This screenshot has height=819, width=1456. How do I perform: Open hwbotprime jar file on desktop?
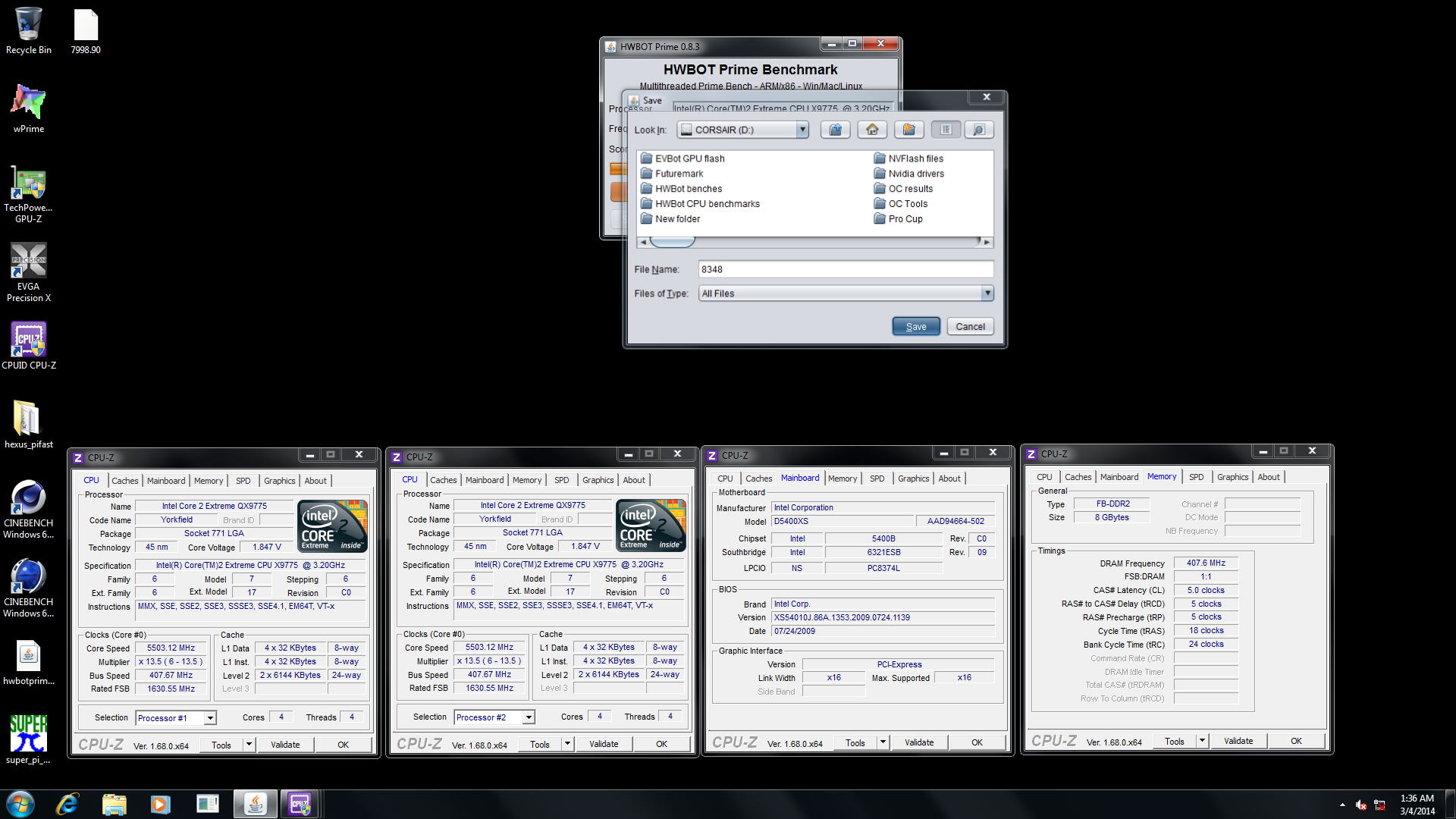[29, 661]
